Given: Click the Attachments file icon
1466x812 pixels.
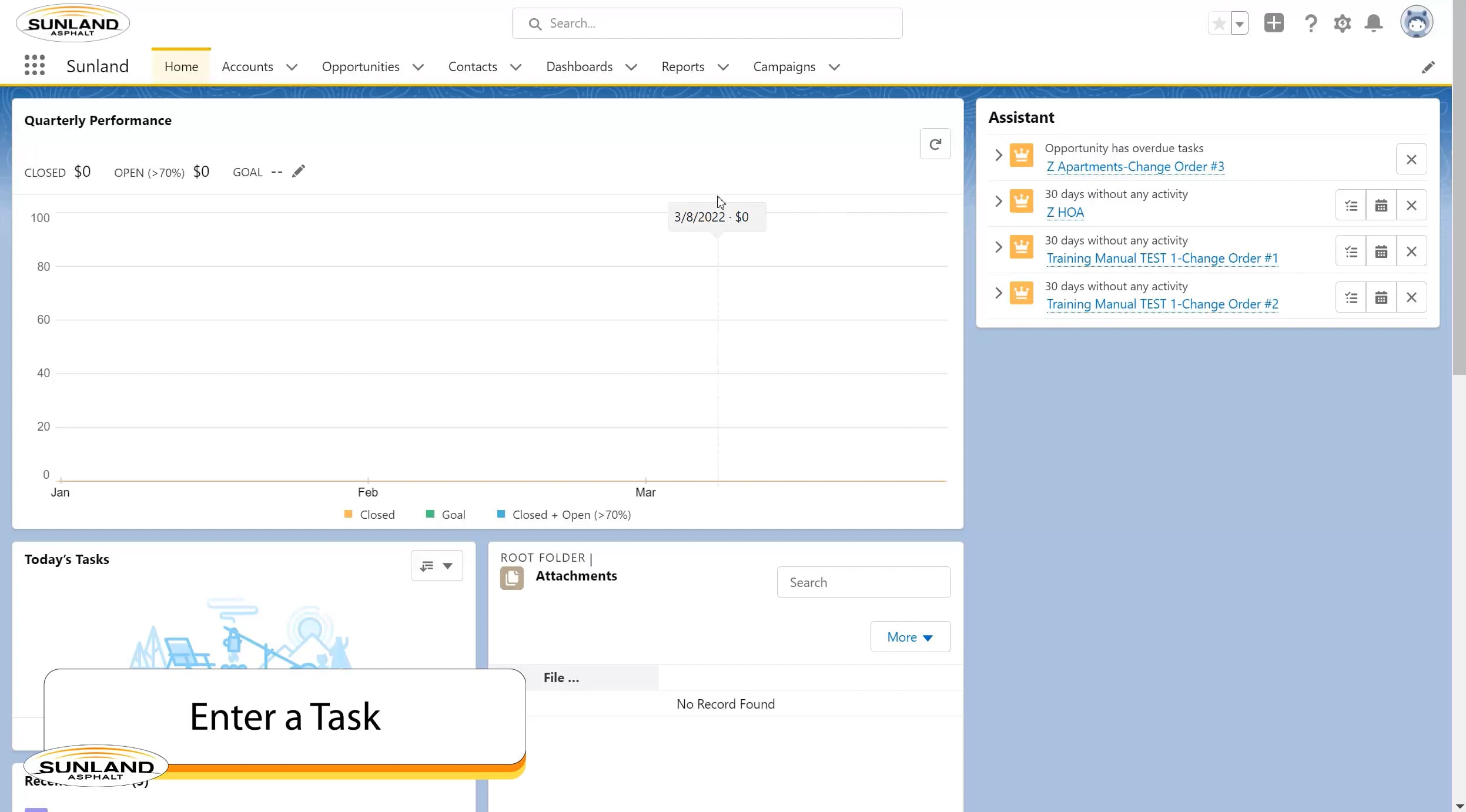Looking at the screenshot, I should pos(512,578).
